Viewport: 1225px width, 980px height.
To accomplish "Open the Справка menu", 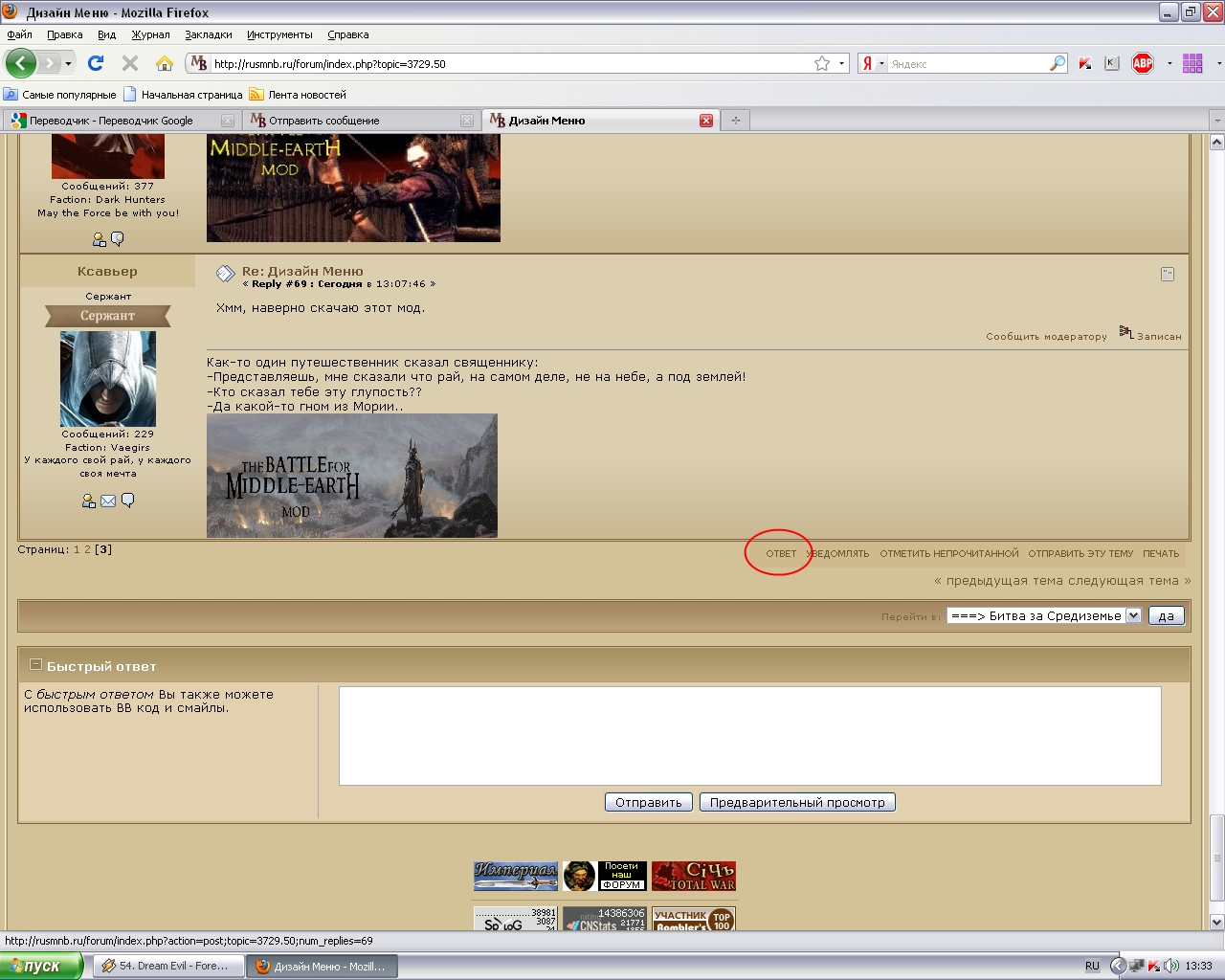I will tap(348, 34).
